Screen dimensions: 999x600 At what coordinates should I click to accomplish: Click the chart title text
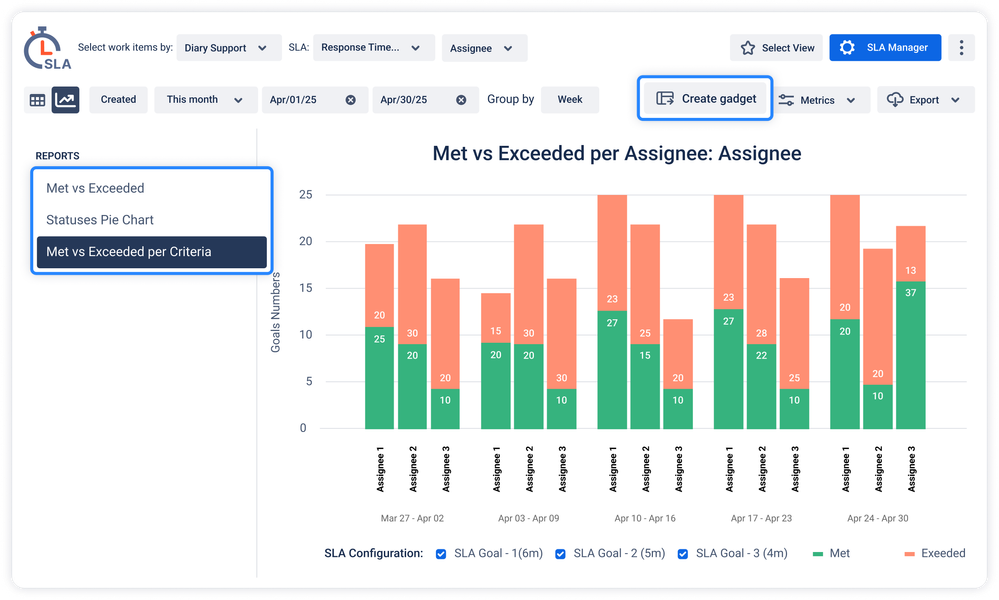[x=617, y=154]
